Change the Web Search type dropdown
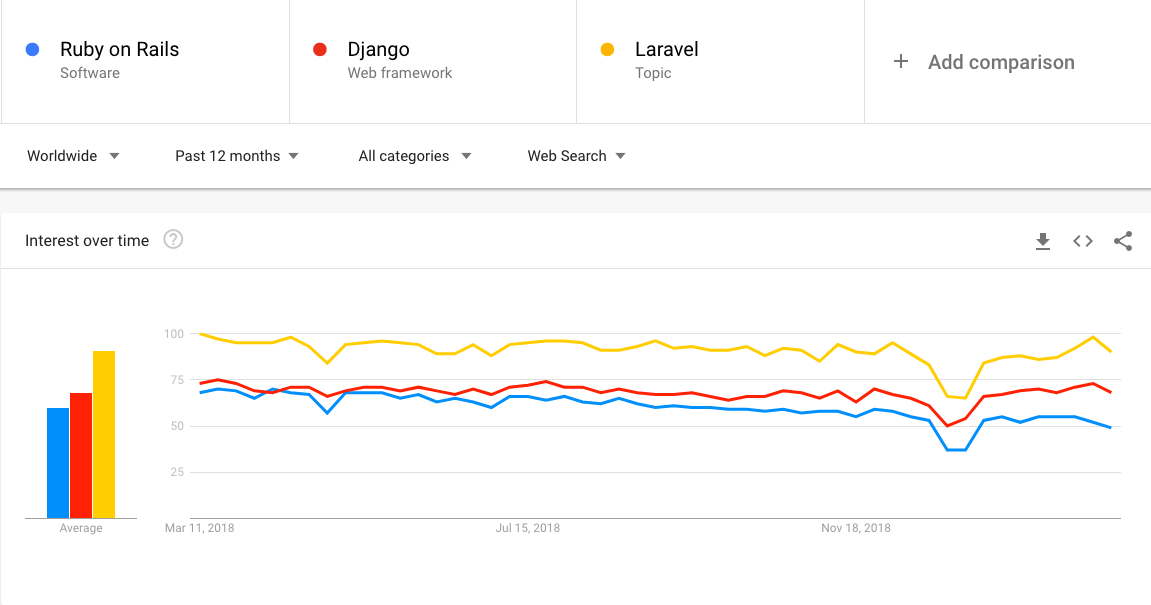This screenshot has height=605, width=1151. (x=576, y=156)
